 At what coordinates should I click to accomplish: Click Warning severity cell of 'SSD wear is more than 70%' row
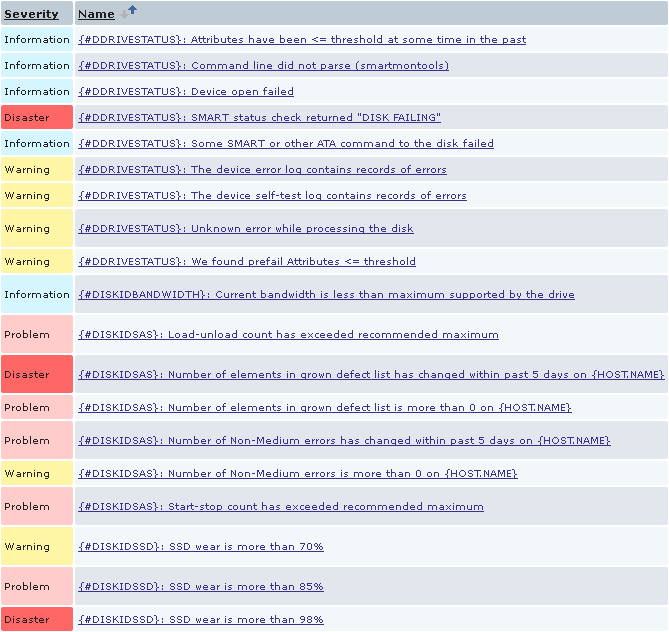click(x=37, y=546)
